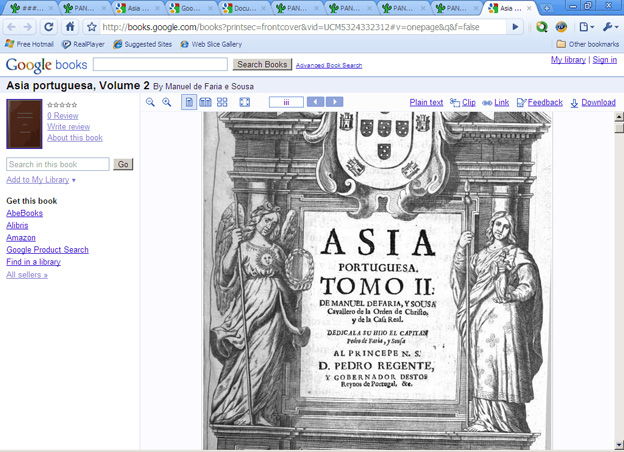This screenshot has width=624, height=452.
Task: Switch to single page view
Action: click(189, 102)
